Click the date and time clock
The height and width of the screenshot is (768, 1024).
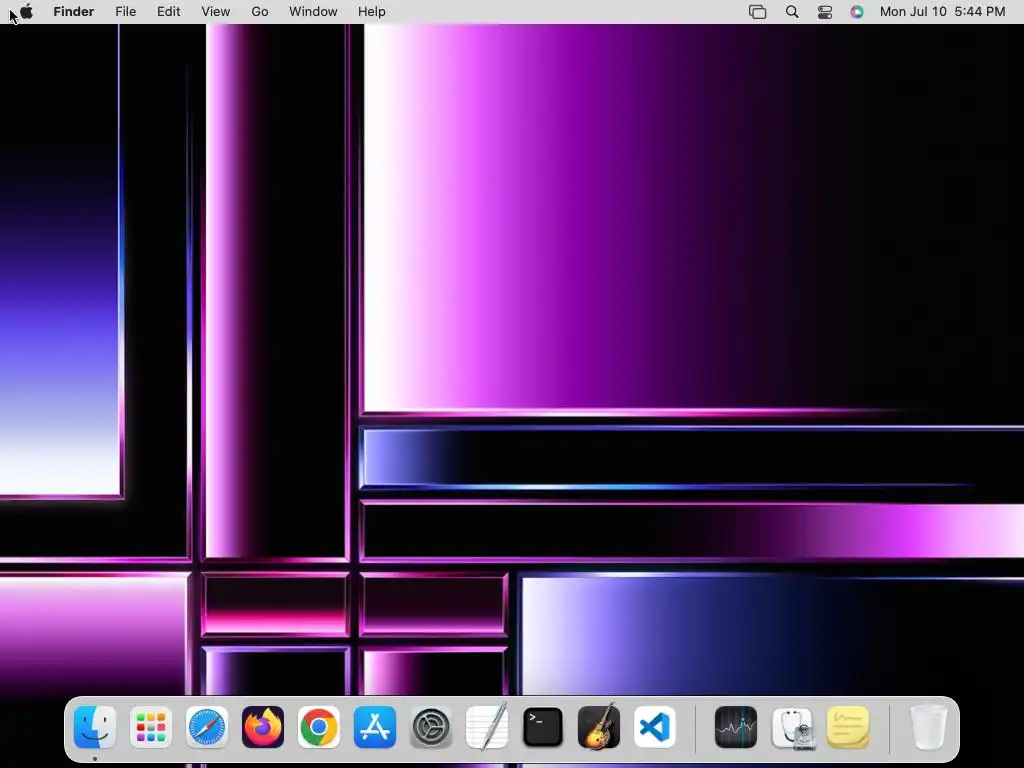[942, 12]
